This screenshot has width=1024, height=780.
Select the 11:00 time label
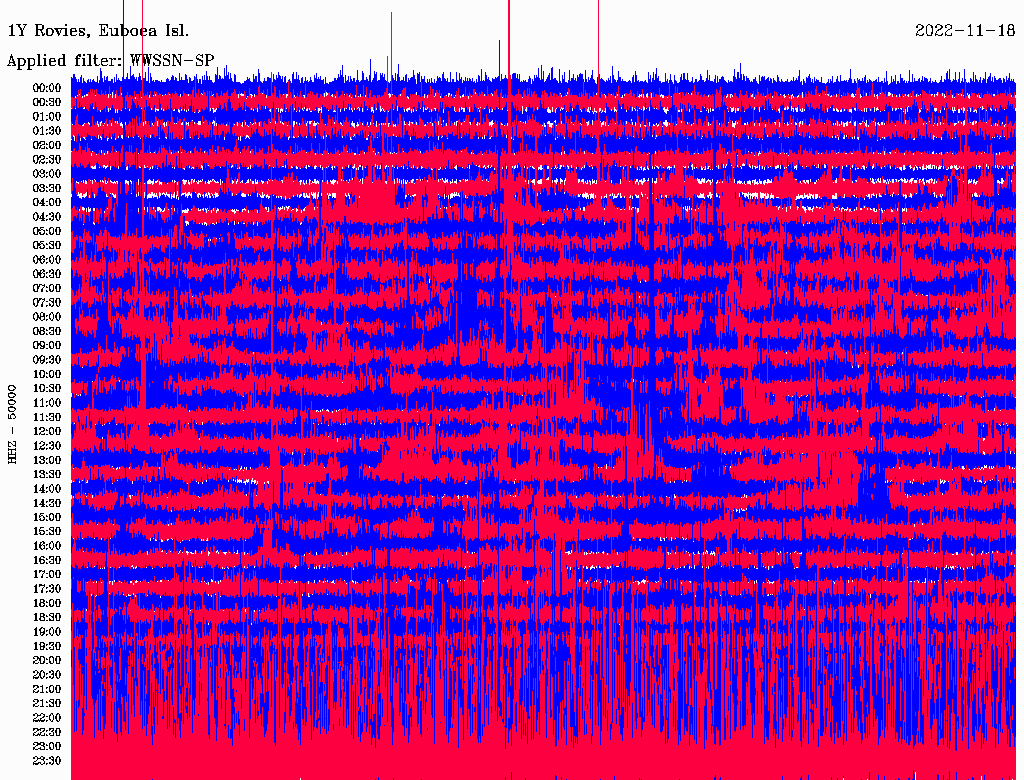[x=47, y=403]
